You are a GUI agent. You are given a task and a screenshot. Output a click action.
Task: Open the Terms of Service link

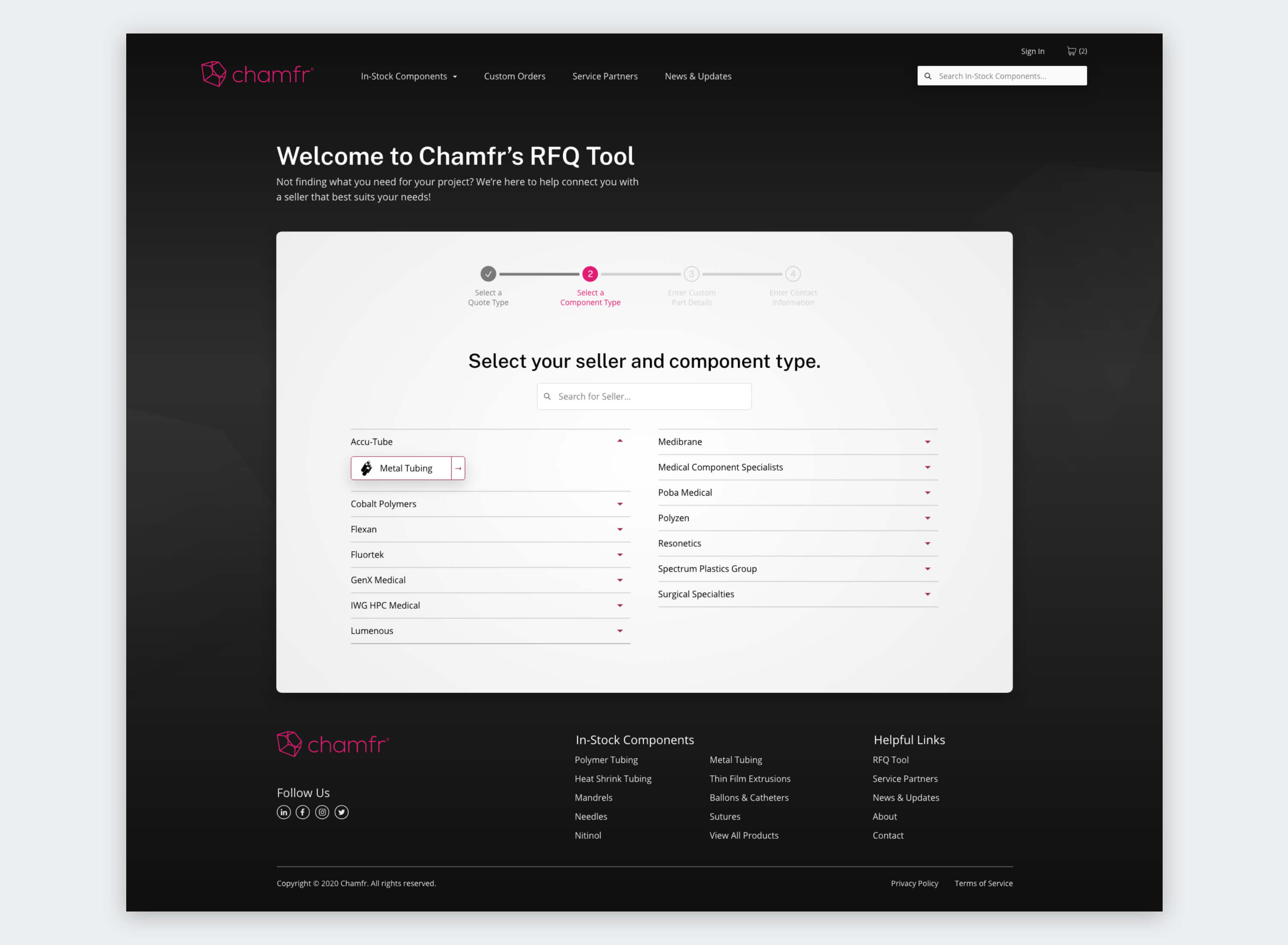click(983, 883)
